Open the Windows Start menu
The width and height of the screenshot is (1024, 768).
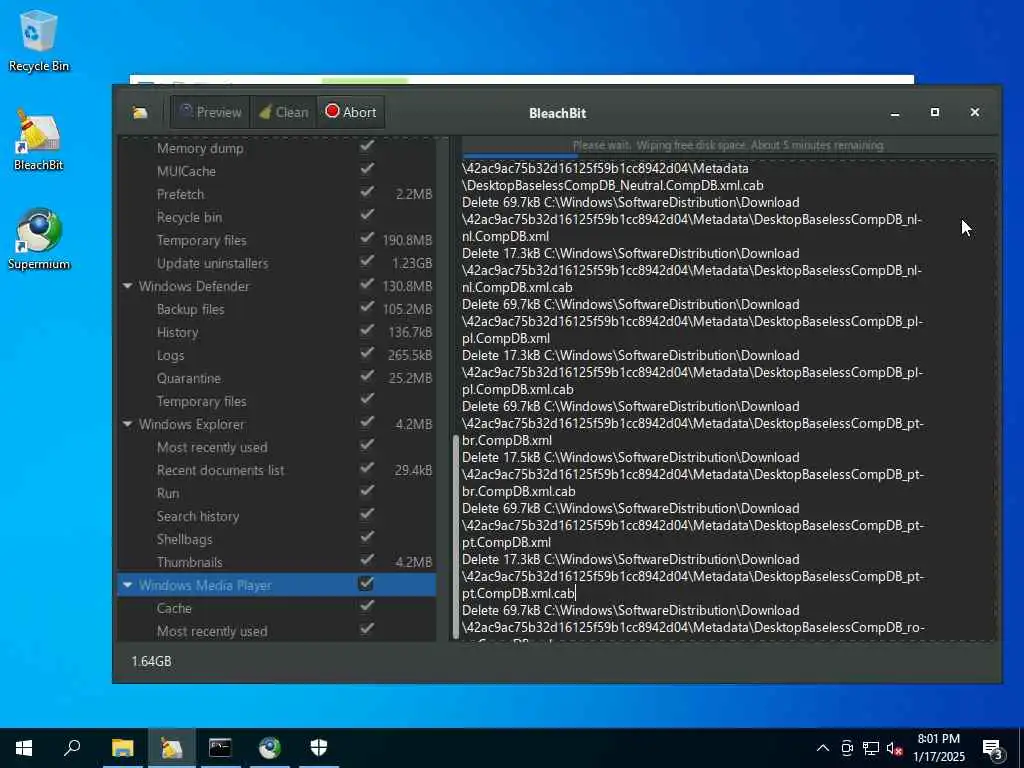[24, 748]
